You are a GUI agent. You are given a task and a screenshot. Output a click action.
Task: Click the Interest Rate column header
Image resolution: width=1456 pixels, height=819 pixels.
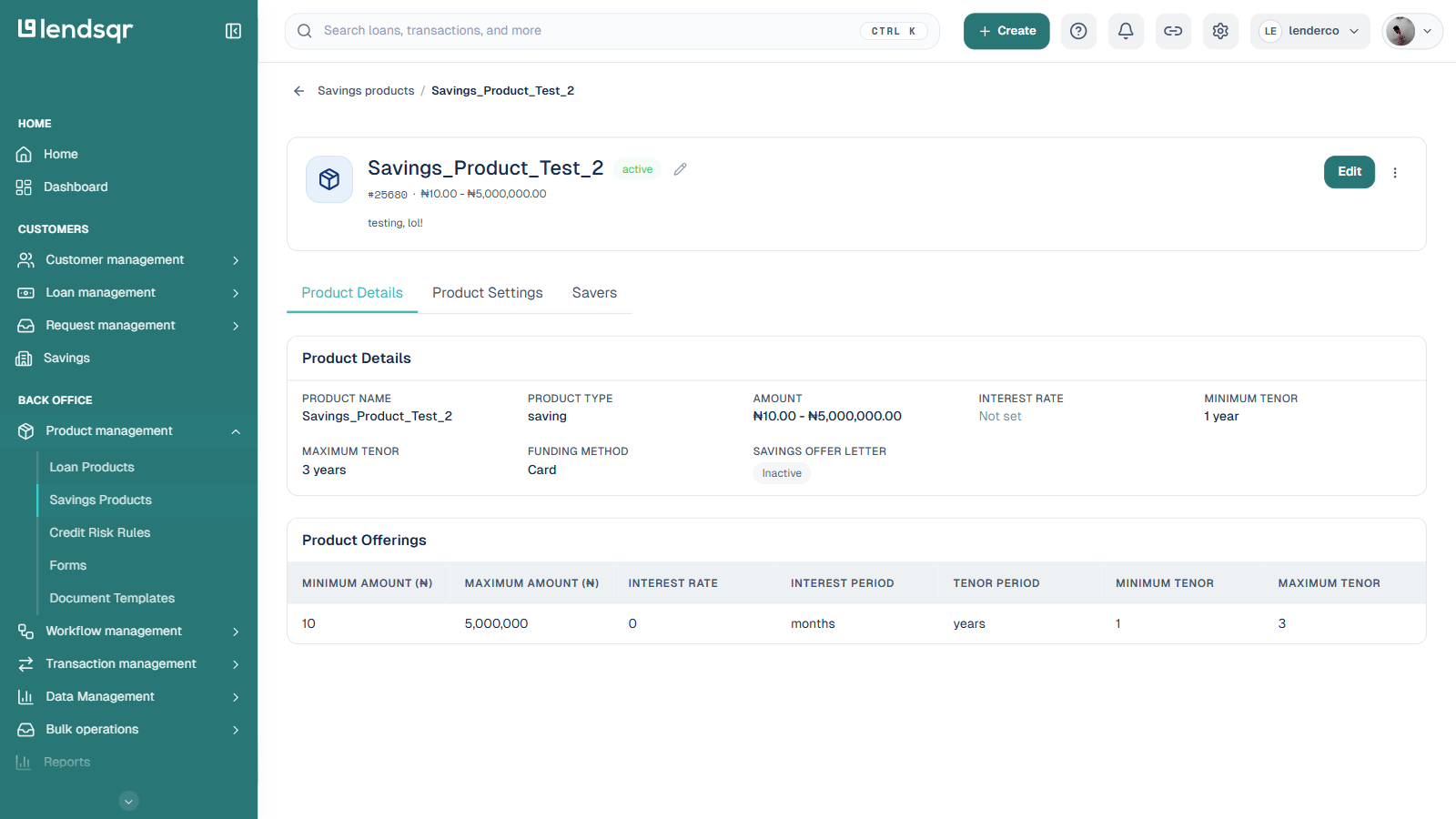(672, 583)
